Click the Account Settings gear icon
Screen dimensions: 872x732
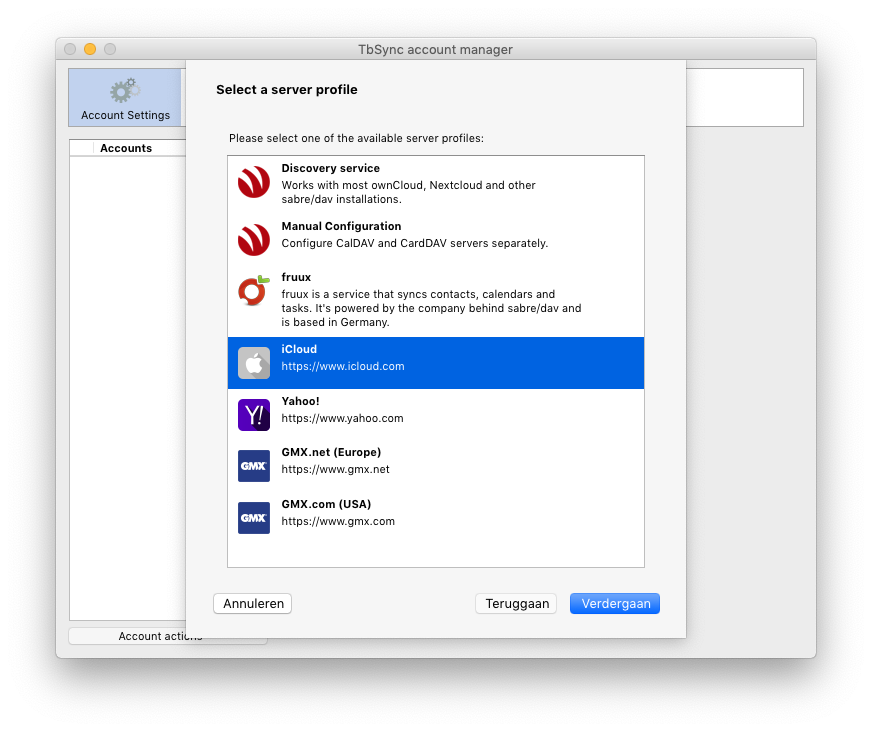125,92
